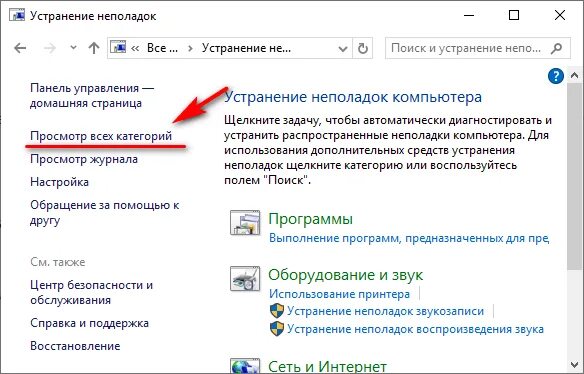584x374 pixels.
Task: Open Просмотр всех категорий
Action: click(x=101, y=136)
